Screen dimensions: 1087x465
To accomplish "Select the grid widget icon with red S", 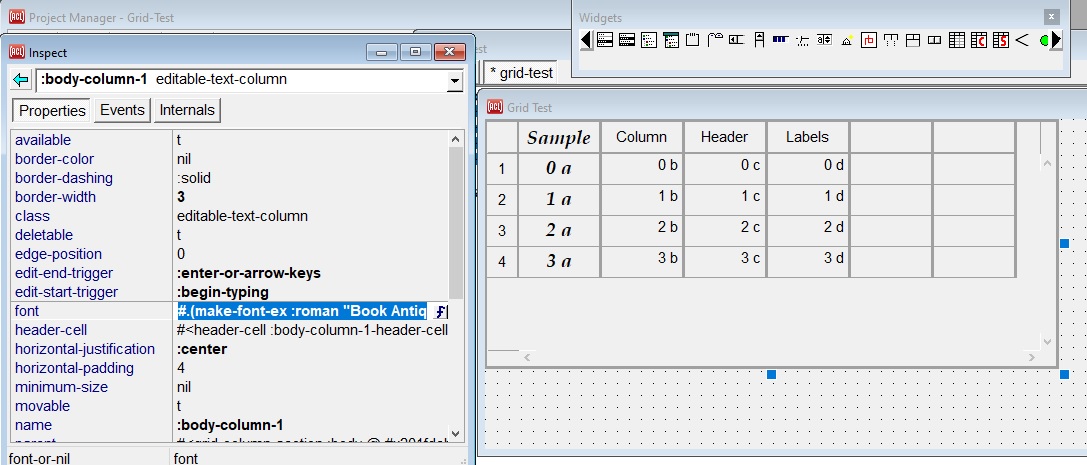I will 1000,40.
